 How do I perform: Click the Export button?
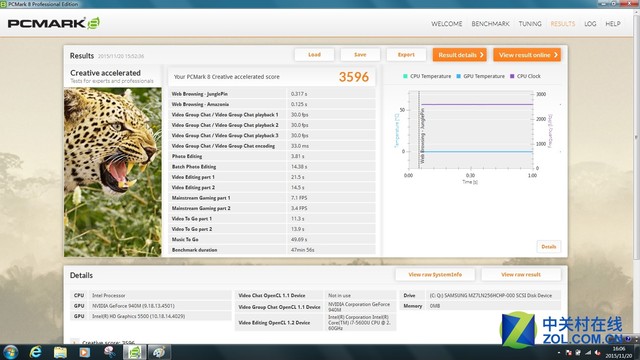point(406,55)
